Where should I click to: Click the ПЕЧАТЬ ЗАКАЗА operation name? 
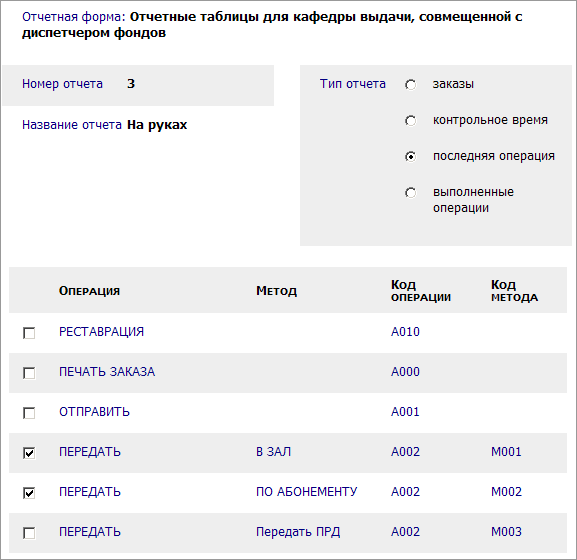[x=107, y=372]
